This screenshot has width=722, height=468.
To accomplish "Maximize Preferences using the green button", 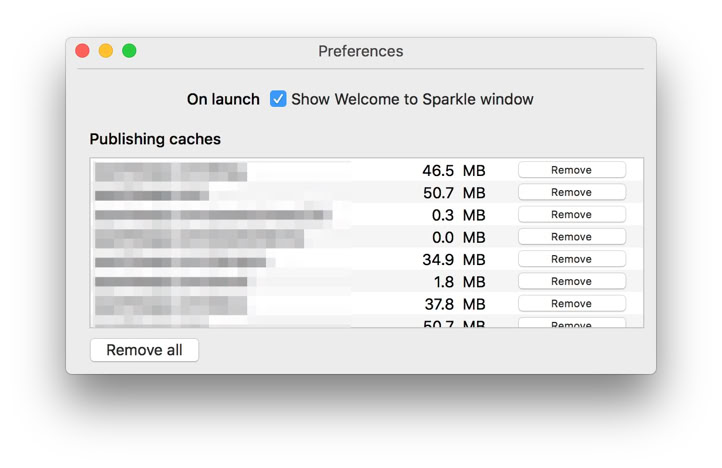I will pos(129,51).
